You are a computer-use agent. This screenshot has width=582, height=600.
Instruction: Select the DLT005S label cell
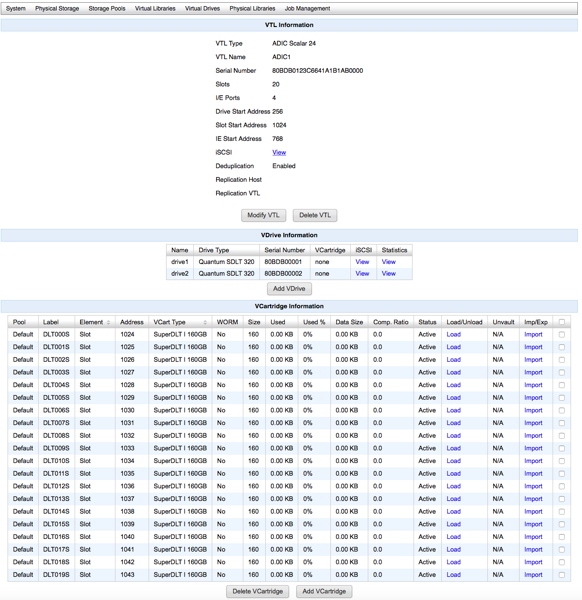pos(56,398)
